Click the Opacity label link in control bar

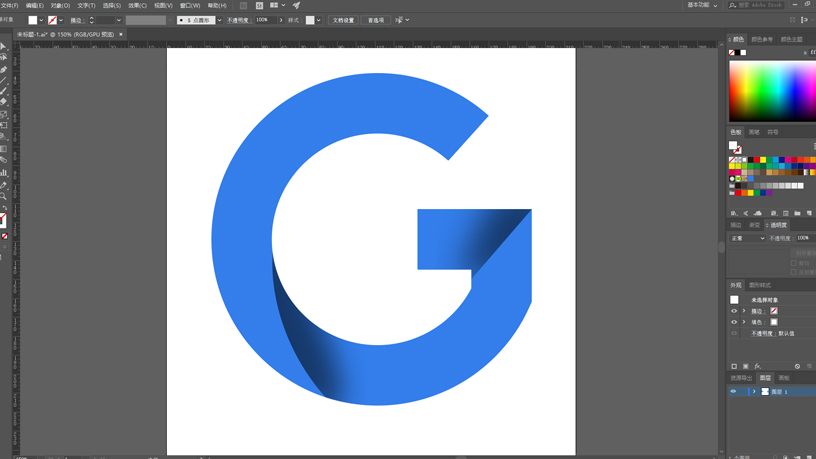coord(239,20)
